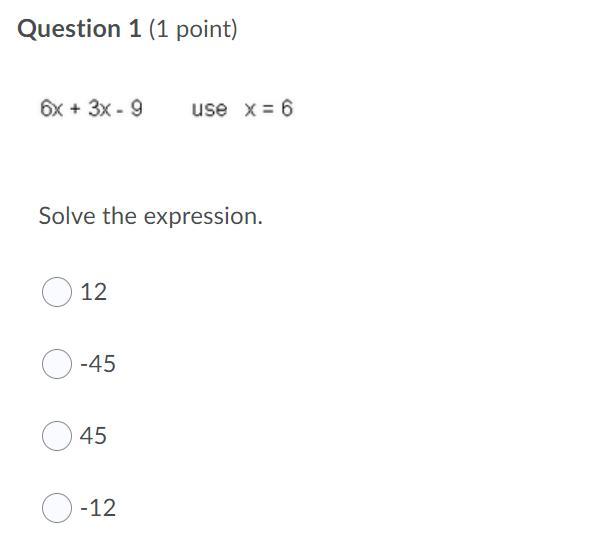The image size is (615, 557).
Task: Click the (1 point) text in heading
Action: coord(193,30)
